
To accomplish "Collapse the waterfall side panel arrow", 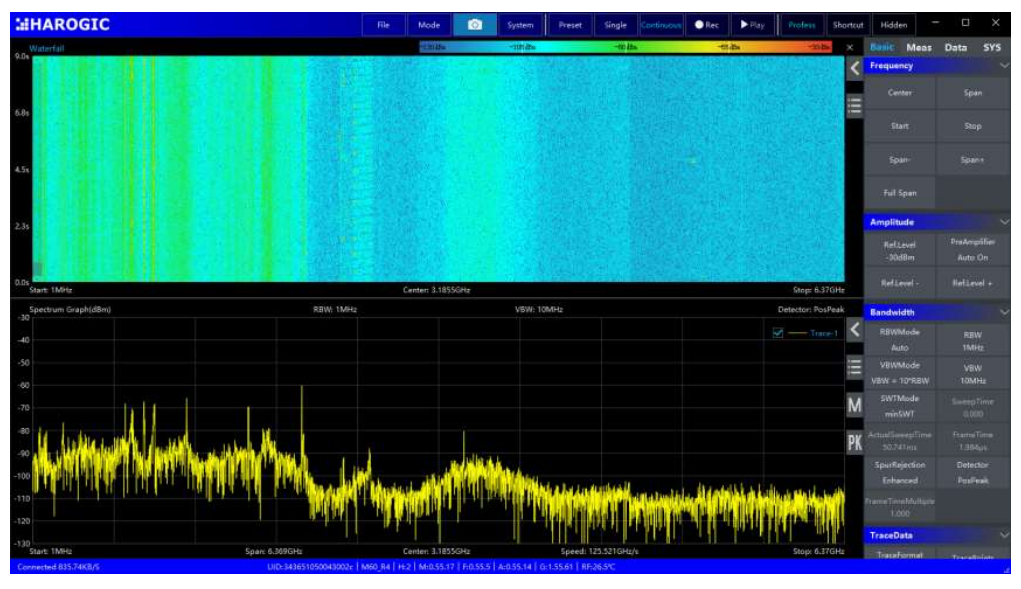I will tap(854, 68).
